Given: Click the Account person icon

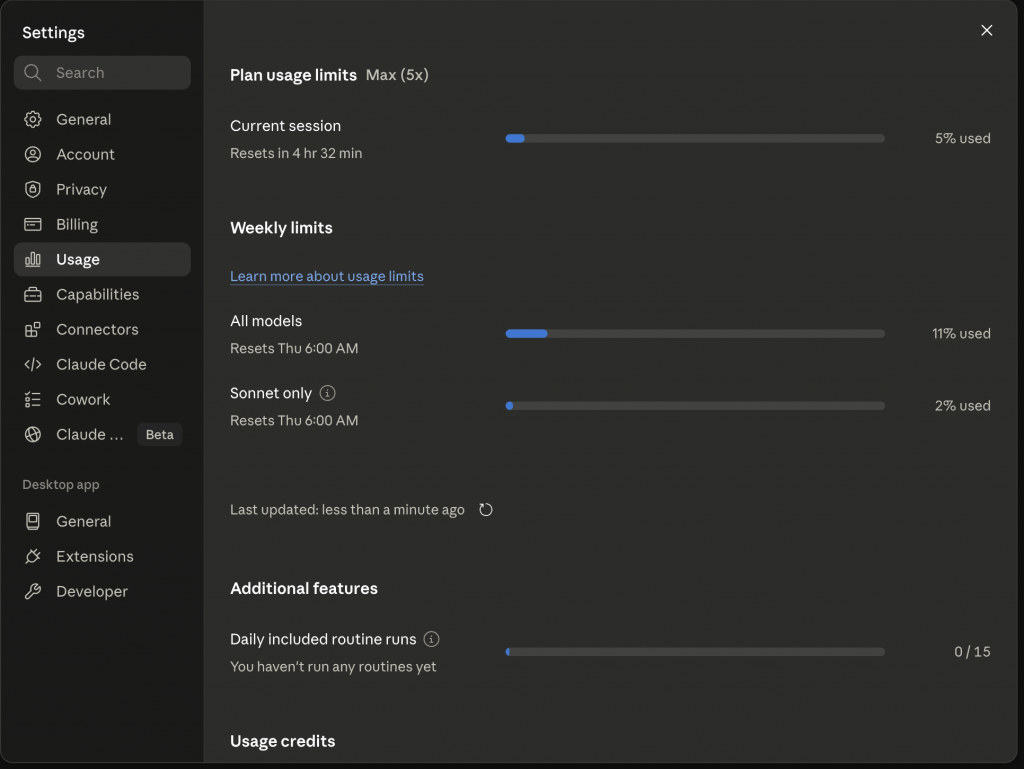Looking at the screenshot, I should pos(33,154).
